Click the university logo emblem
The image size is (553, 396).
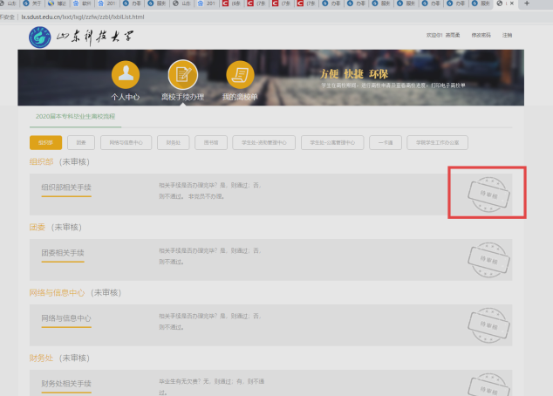(40, 37)
